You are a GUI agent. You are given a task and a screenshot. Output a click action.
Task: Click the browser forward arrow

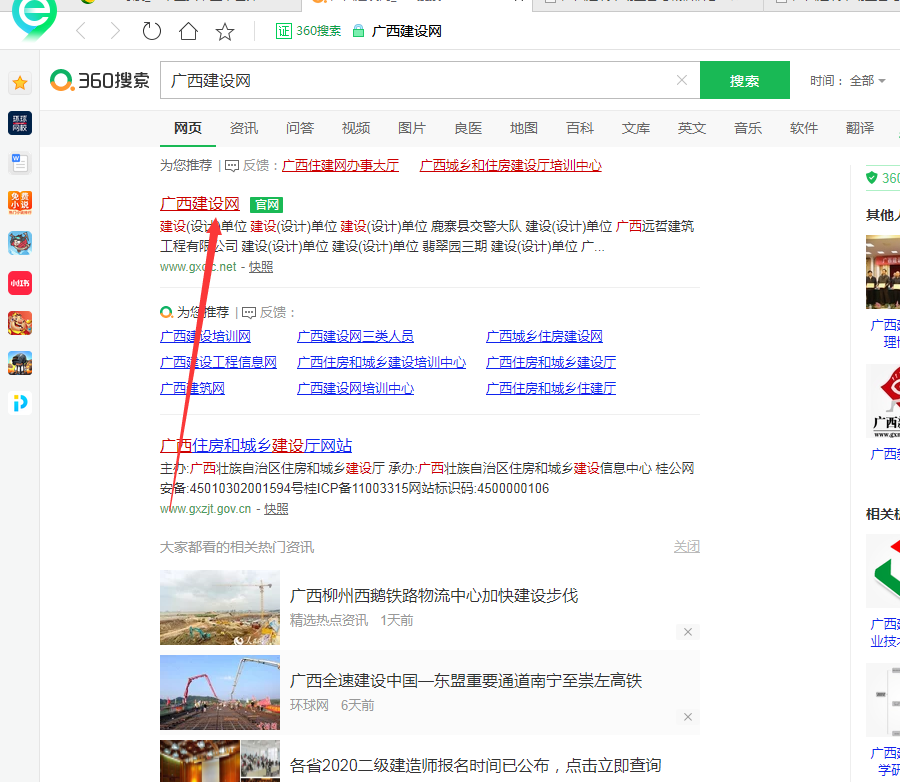(115, 31)
